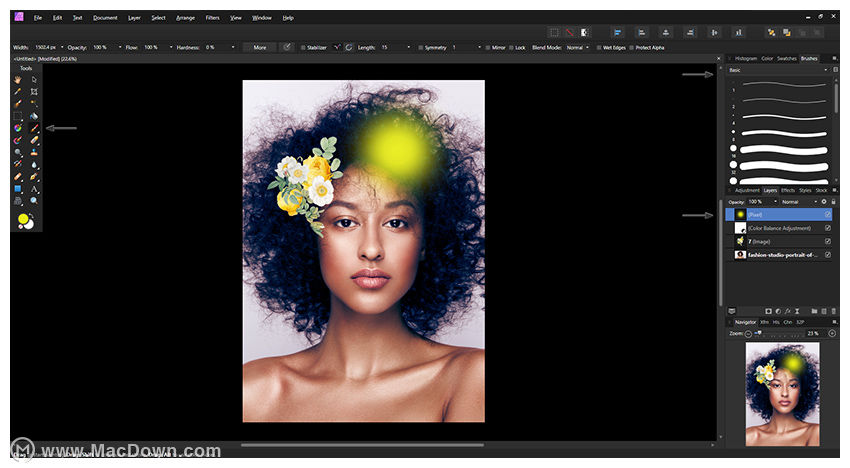Screen dimensions: 850x468
Task: Open the Layer menu
Action: click(x=134, y=18)
